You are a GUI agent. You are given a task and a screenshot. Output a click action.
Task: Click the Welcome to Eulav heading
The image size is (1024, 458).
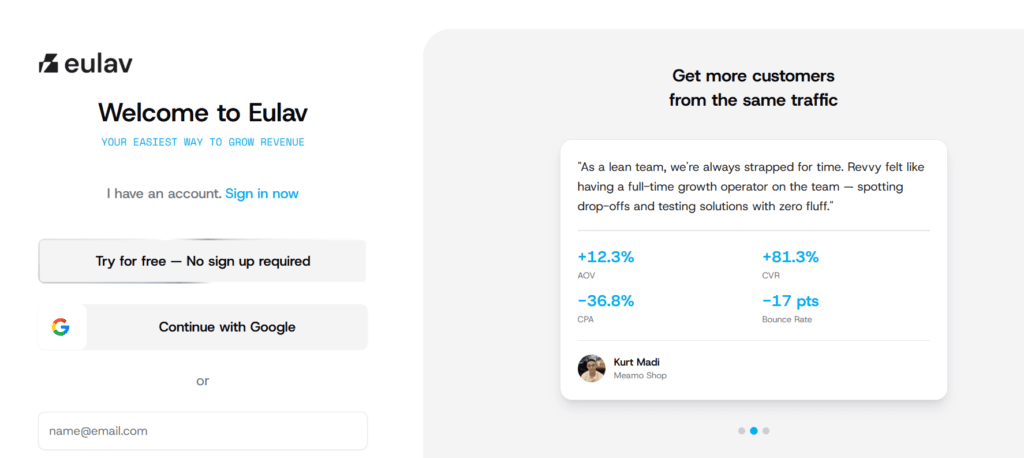pos(203,112)
